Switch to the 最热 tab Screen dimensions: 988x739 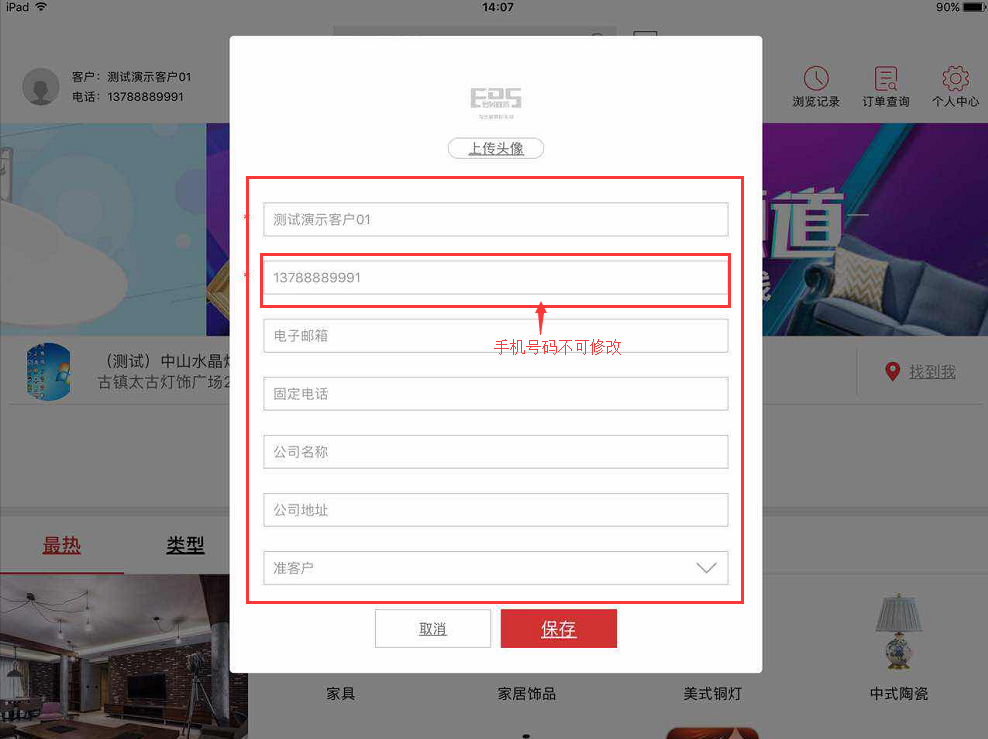62,545
